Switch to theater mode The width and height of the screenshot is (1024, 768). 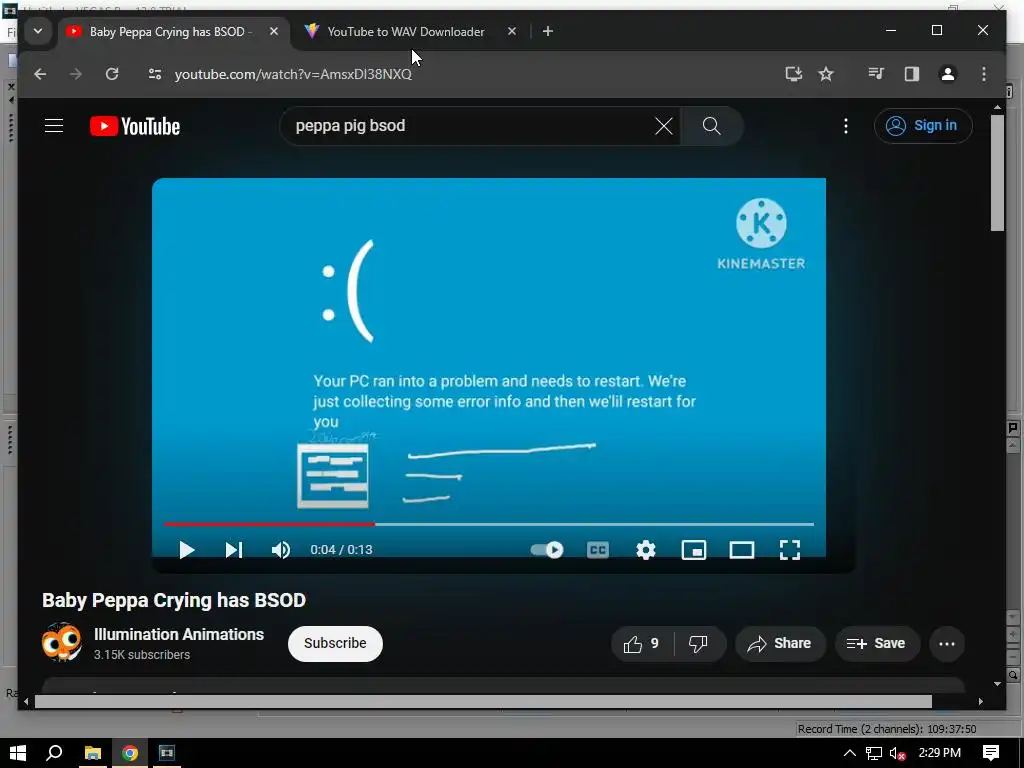(742, 550)
